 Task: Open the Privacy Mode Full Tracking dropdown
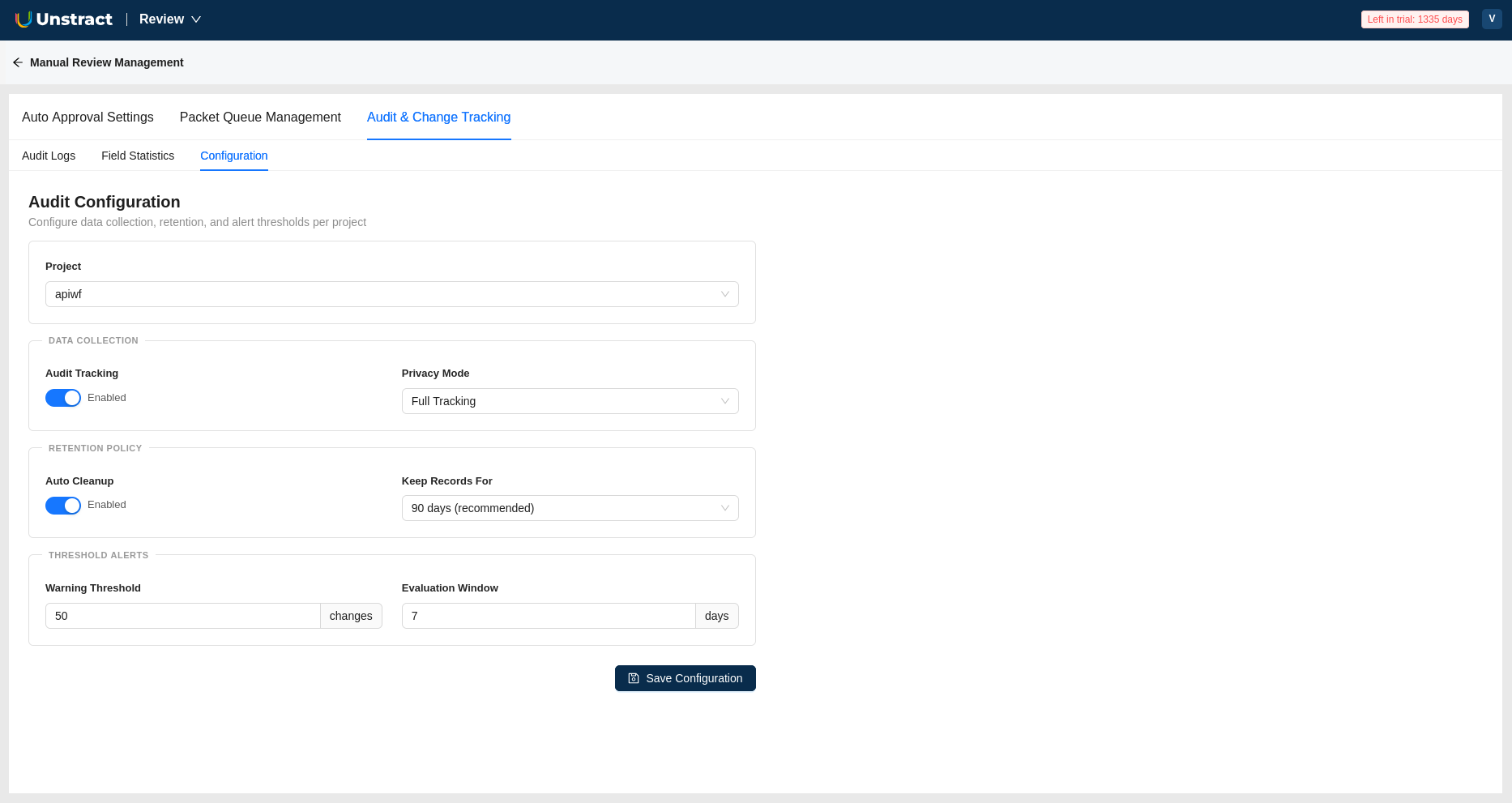pos(570,401)
